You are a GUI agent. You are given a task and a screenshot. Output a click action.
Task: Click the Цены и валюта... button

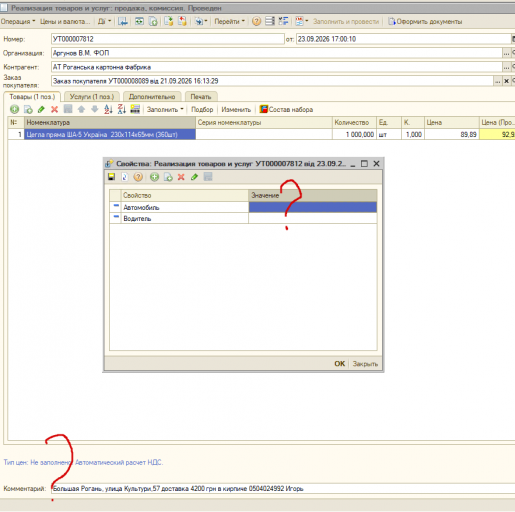(x=65, y=21)
